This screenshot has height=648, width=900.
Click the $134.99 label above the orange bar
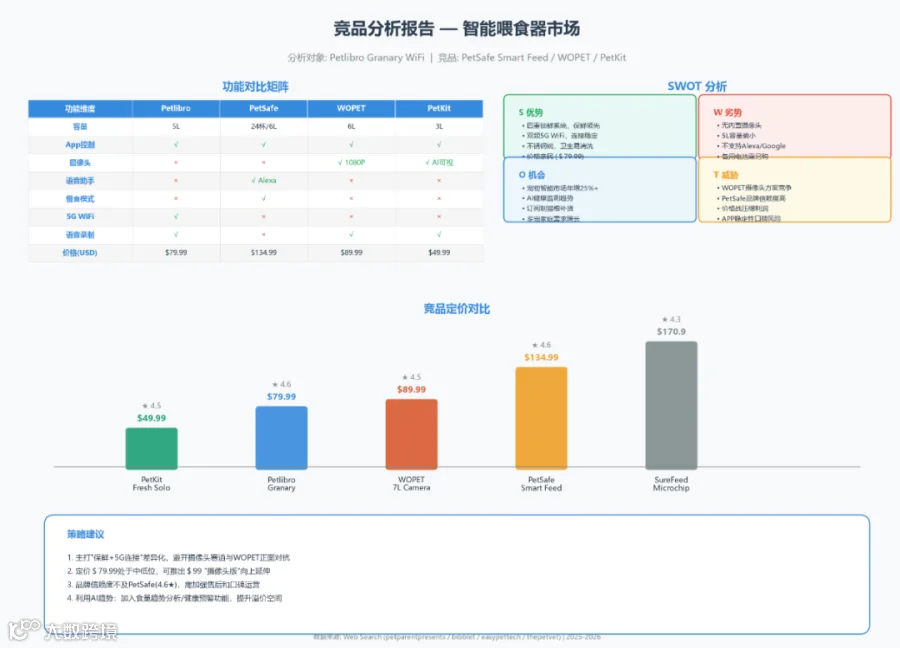coord(541,357)
